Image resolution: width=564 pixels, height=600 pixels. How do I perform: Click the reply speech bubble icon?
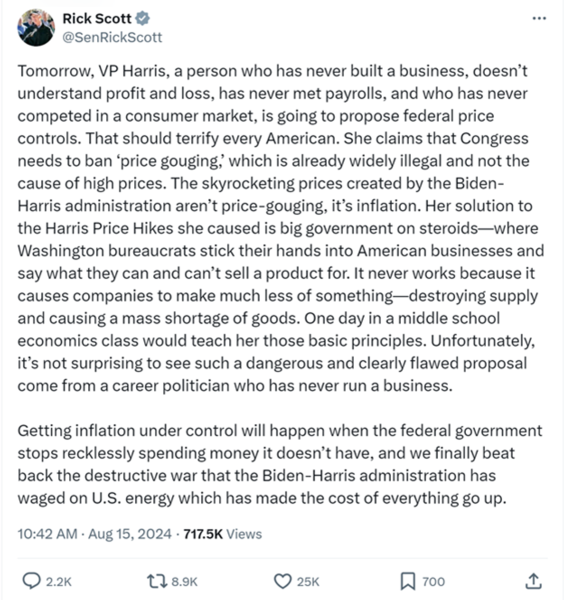(x=31, y=581)
